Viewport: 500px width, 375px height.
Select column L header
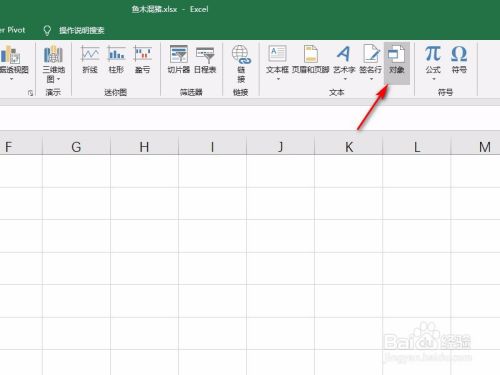click(417, 146)
